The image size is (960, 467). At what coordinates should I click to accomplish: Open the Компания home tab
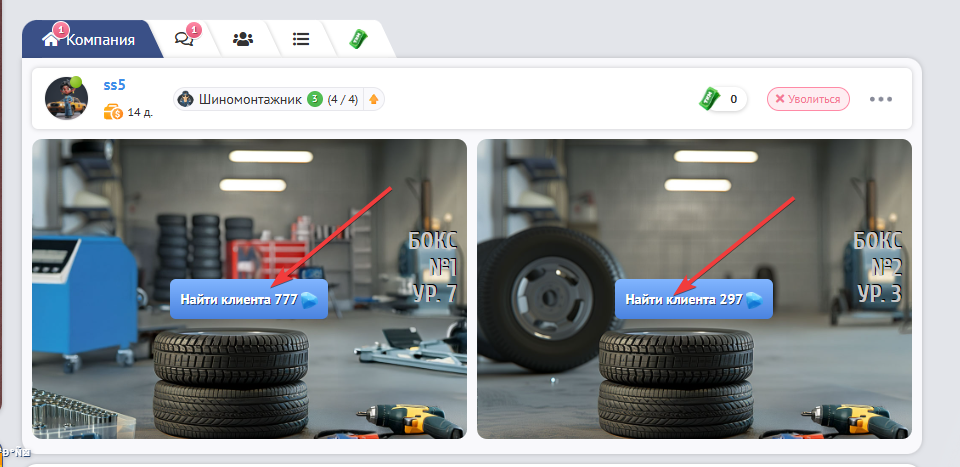tap(88, 40)
